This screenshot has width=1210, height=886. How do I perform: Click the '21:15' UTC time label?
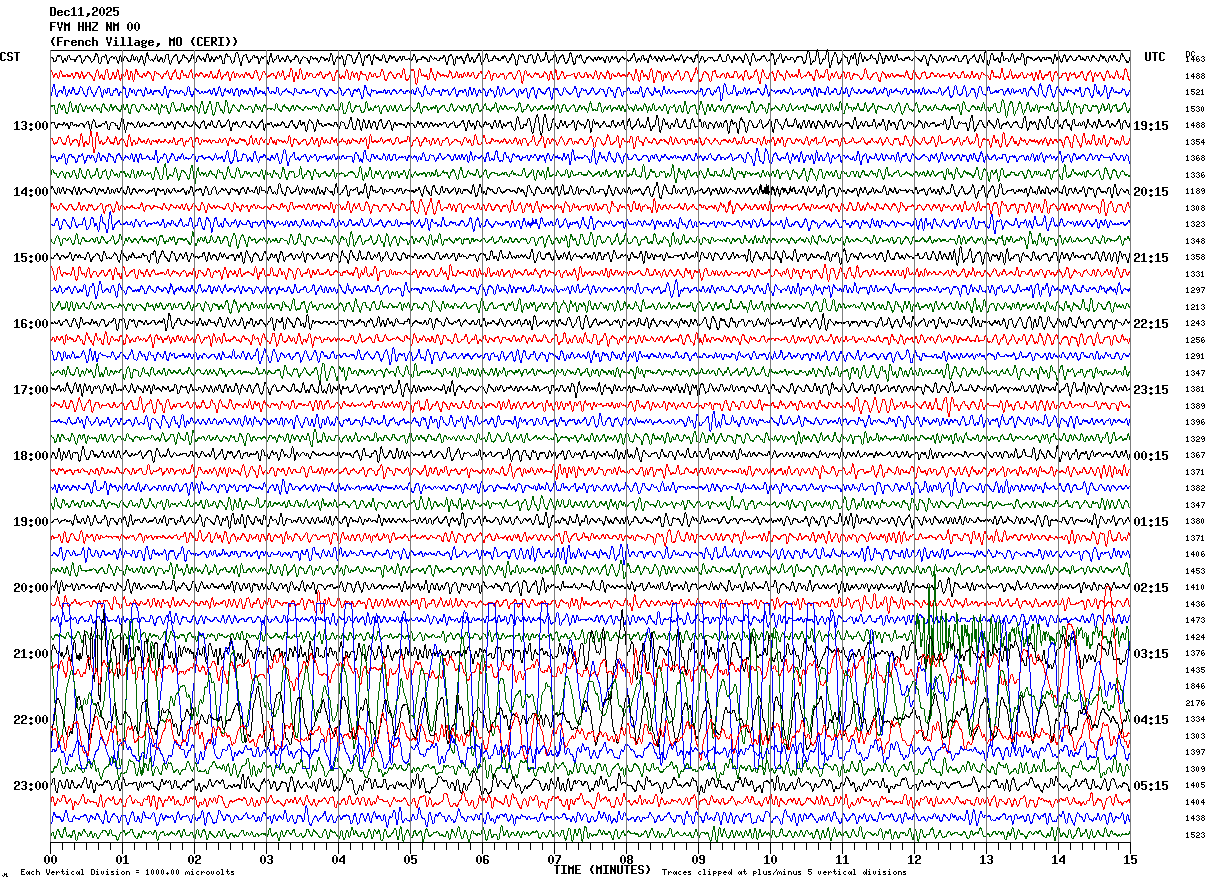pyautogui.click(x=1151, y=258)
